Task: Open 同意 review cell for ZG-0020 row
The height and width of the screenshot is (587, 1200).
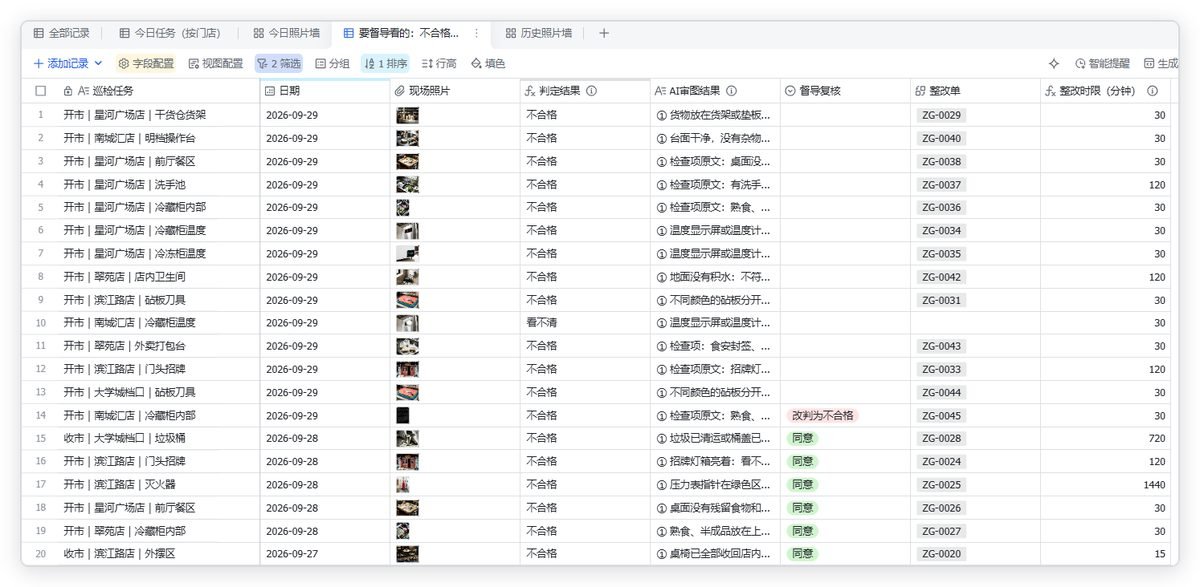Action: click(845, 554)
